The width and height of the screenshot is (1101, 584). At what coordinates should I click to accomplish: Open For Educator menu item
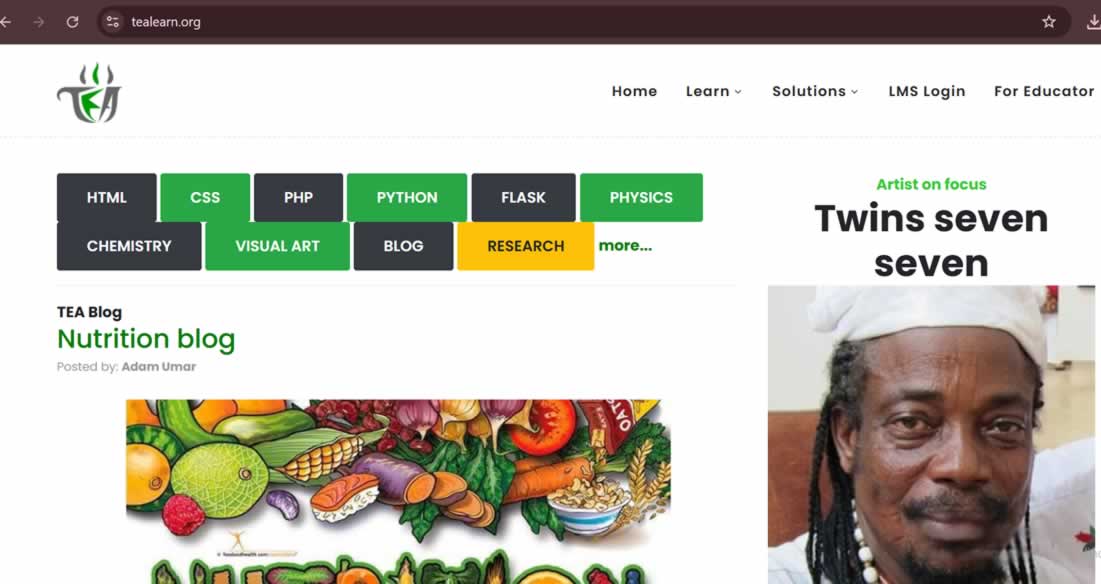[x=1044, y=91]
